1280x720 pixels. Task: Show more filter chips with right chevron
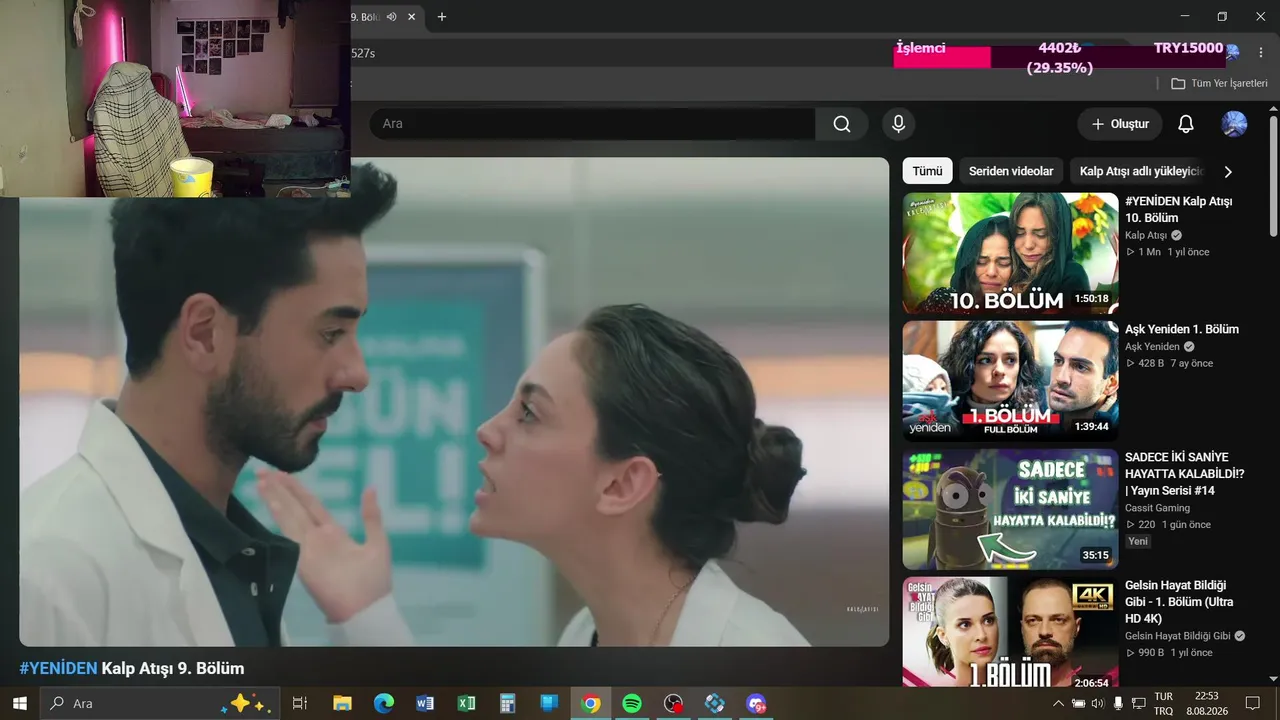(x=1228, y=171)
